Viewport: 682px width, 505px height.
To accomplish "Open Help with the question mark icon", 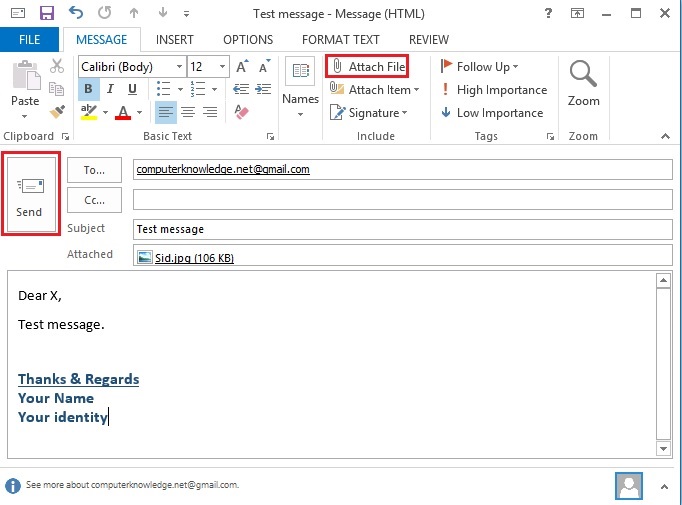I will [548, 13].
